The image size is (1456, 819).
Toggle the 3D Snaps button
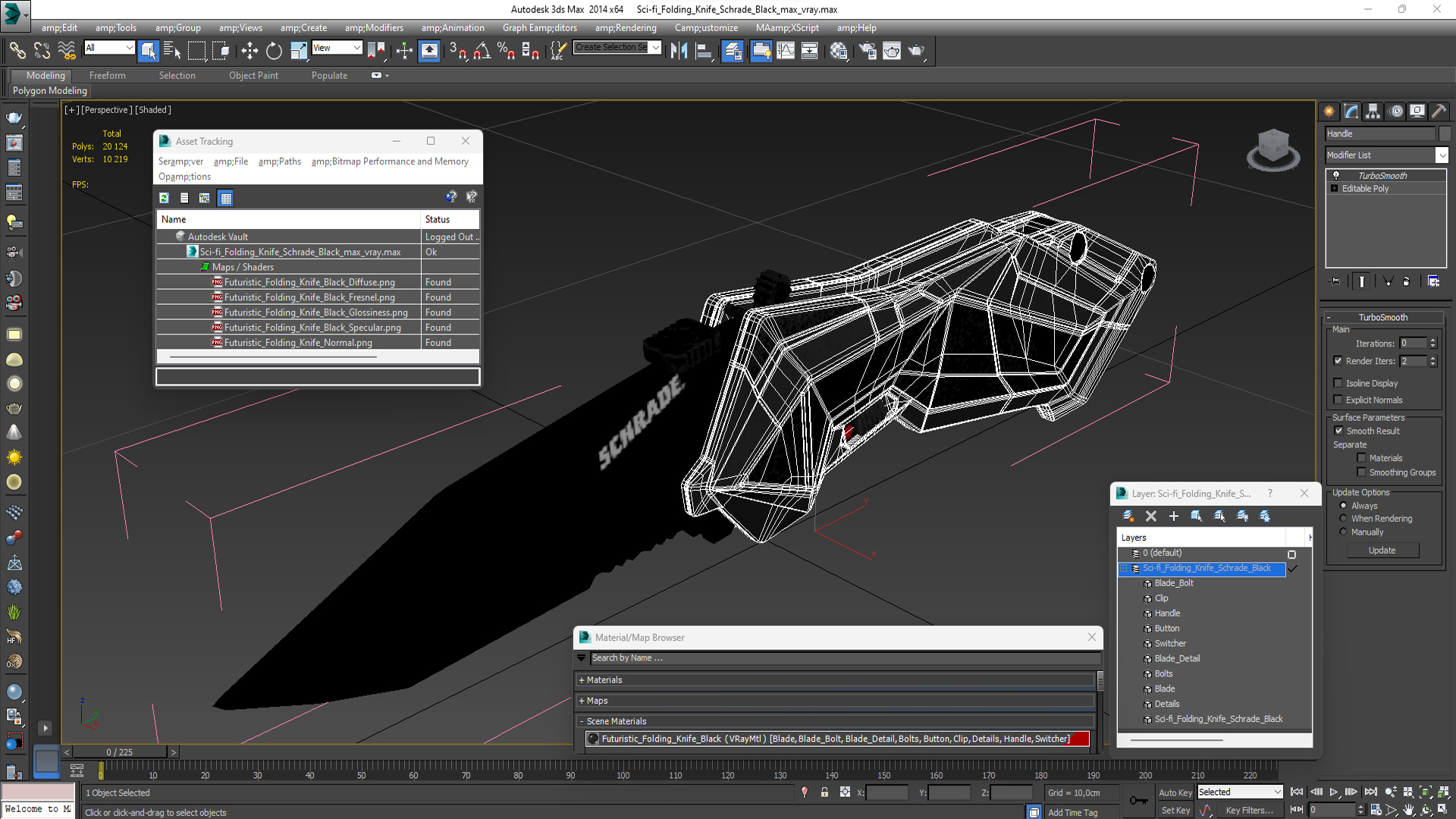pos(457,51)
